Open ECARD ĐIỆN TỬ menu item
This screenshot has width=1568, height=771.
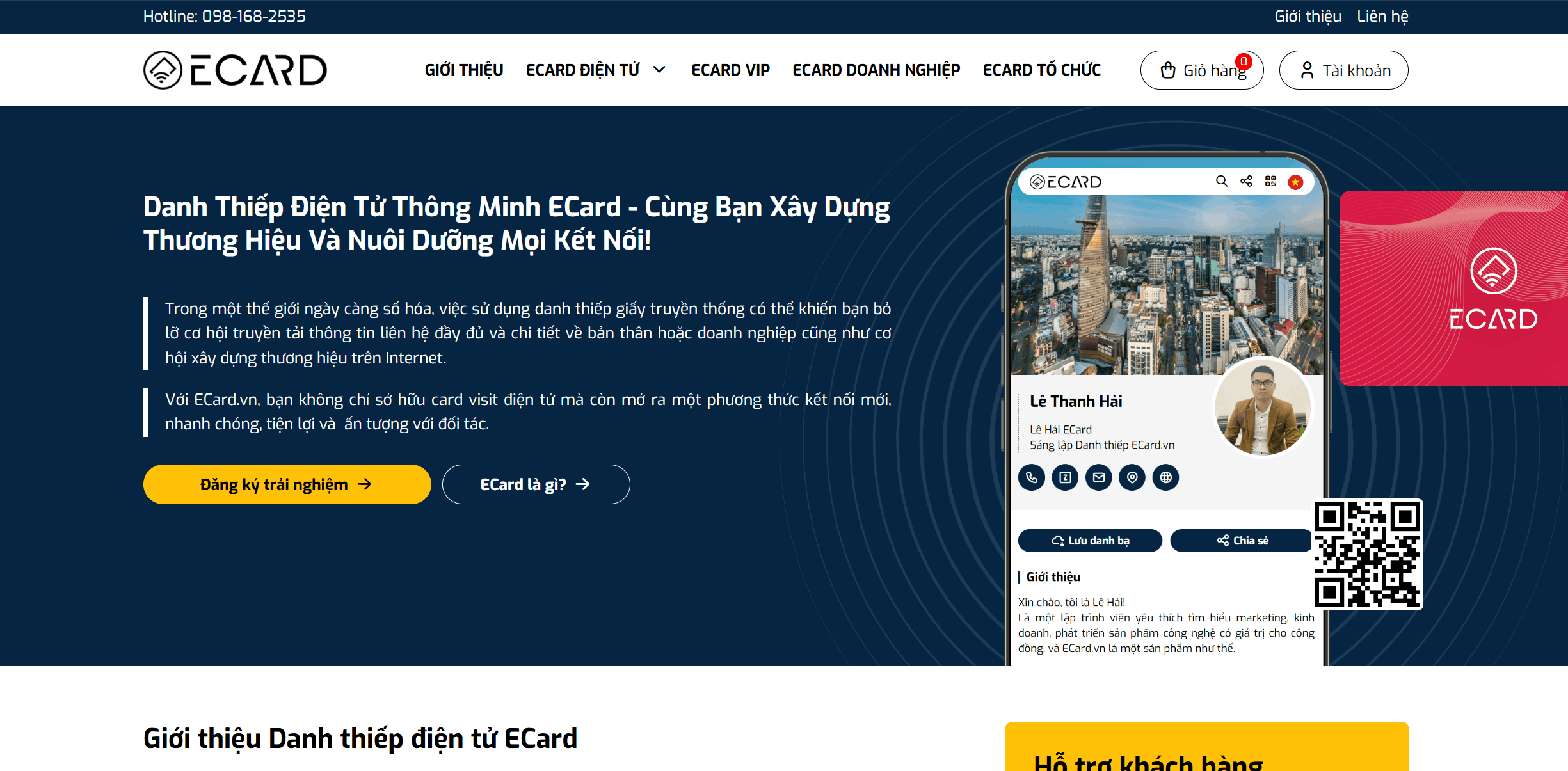[x=583, y=70]
